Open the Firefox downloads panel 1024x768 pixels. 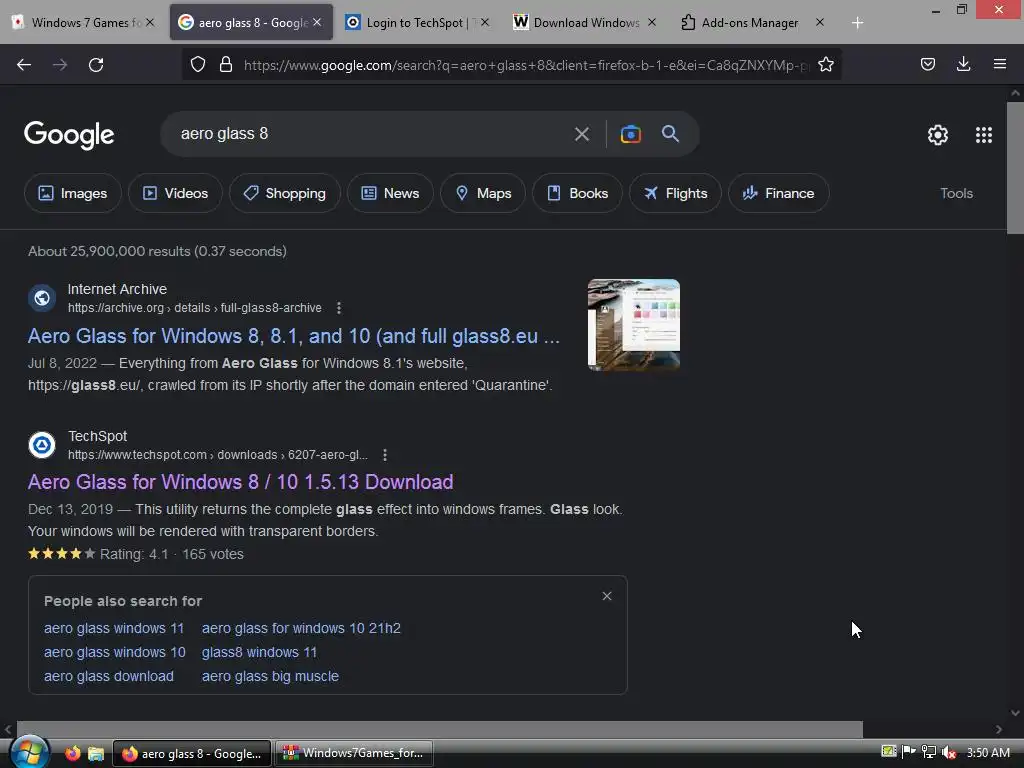[x=964, y=64]
